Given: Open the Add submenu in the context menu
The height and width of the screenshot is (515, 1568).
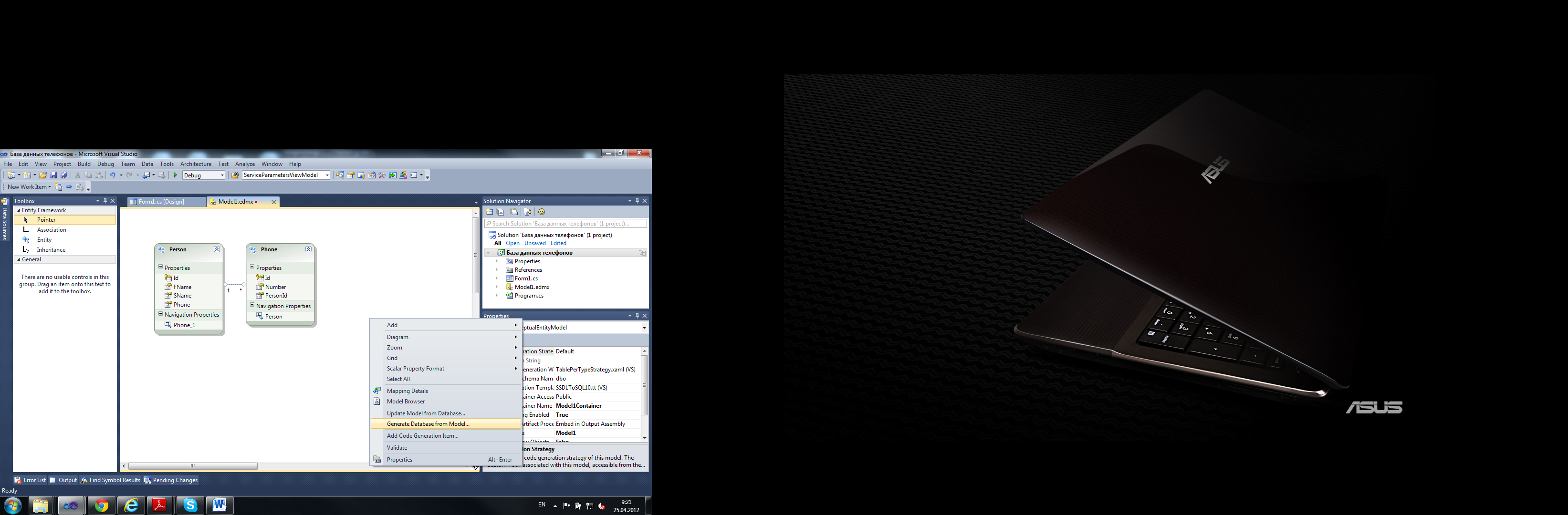Looking at the screenshot, I should [446, 325].
